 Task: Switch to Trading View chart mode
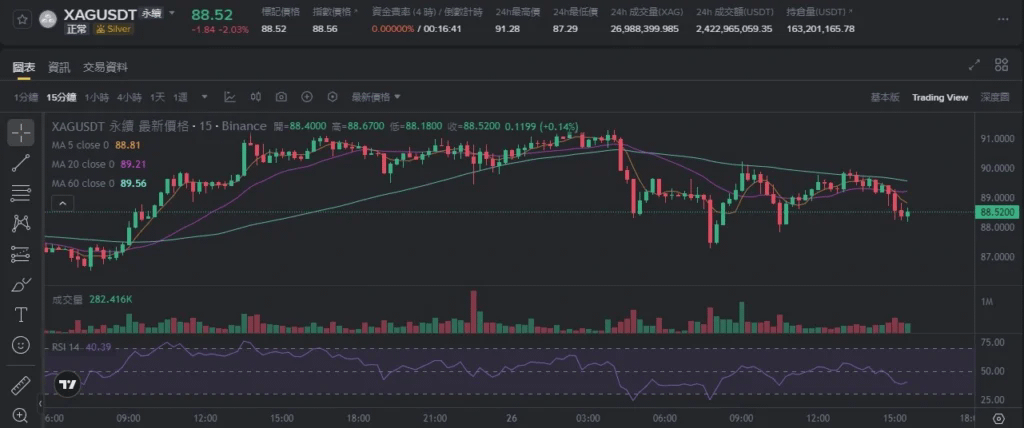coord(940,97)
